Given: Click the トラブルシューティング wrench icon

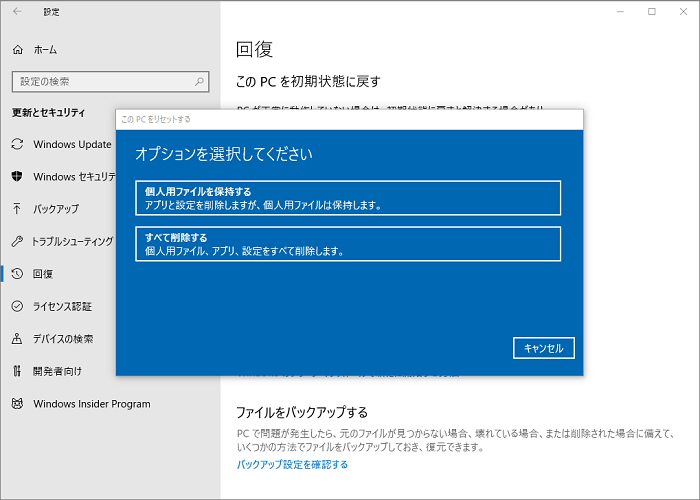Looking at the screenshot, I should point(17,241).
